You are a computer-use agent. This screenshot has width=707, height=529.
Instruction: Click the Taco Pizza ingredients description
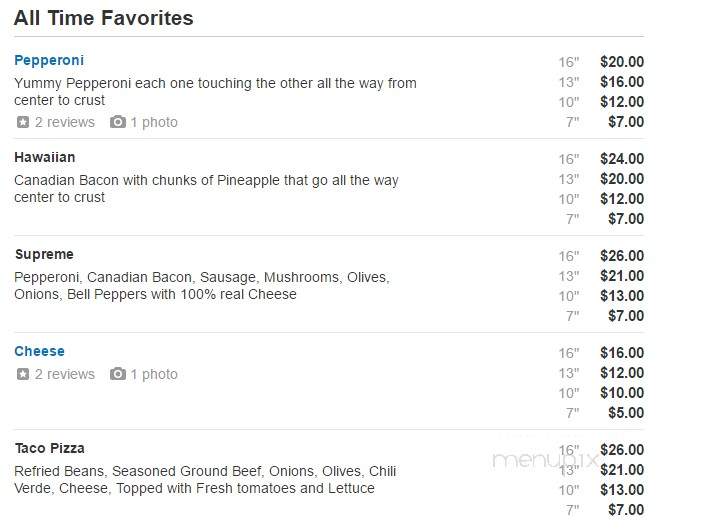point(205,479)
